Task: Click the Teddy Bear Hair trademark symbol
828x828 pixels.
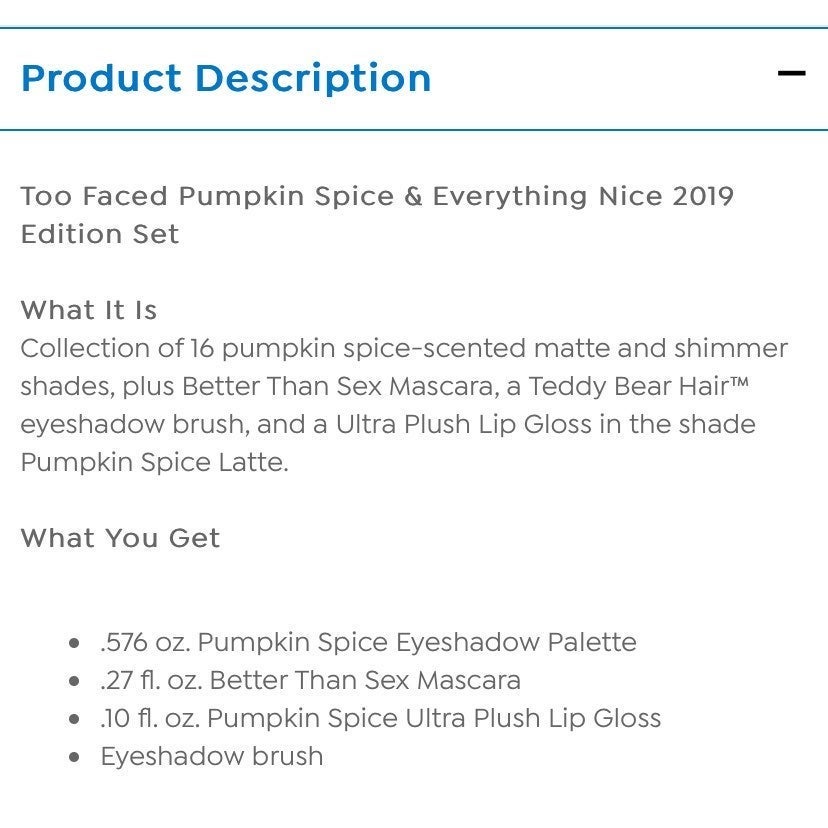Action: coord(739,381)
